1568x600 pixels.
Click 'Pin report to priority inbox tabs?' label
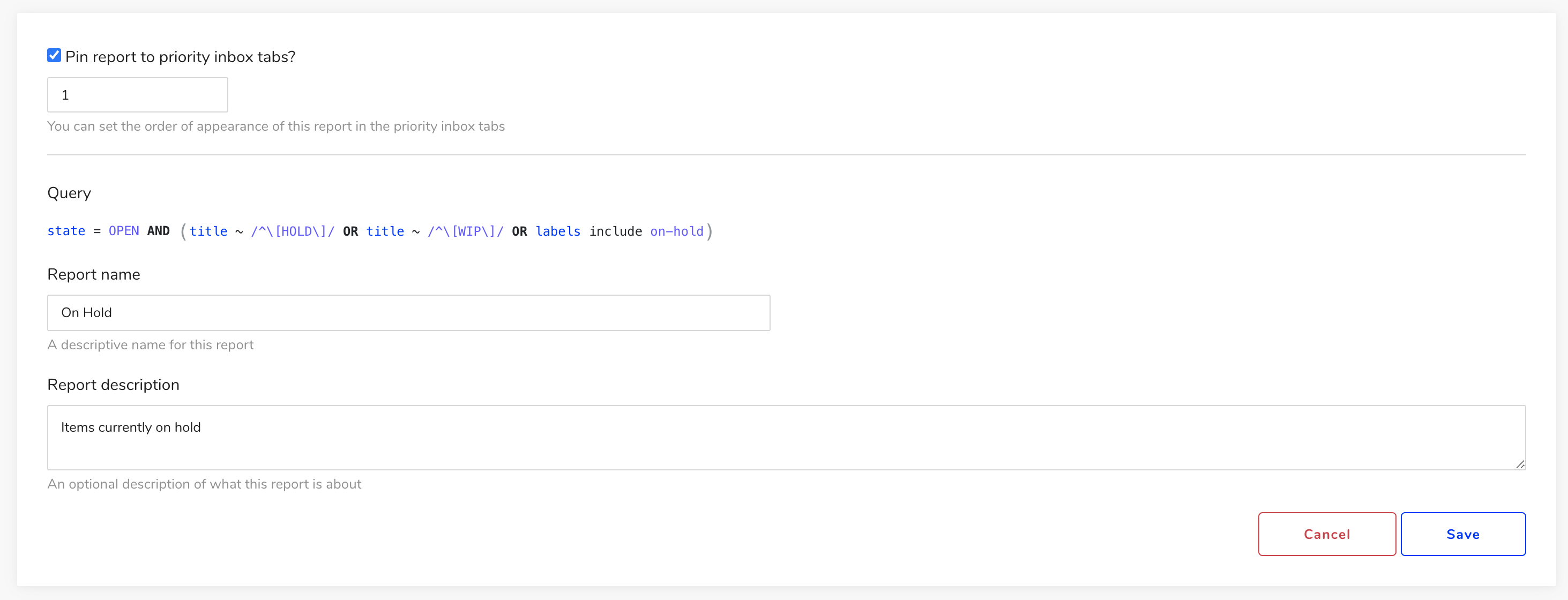pos(180,57)
